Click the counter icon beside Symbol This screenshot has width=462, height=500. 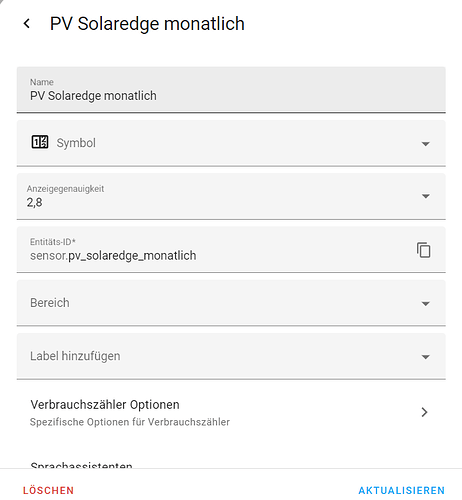coord(40,142)
